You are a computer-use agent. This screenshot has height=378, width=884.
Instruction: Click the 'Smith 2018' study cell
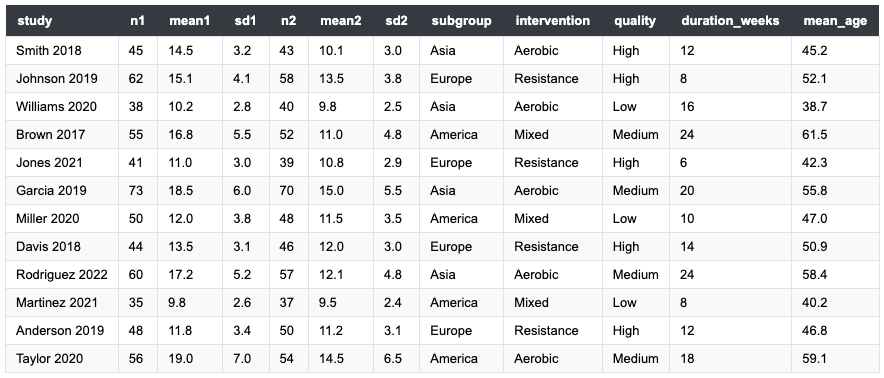click(48, 51)
